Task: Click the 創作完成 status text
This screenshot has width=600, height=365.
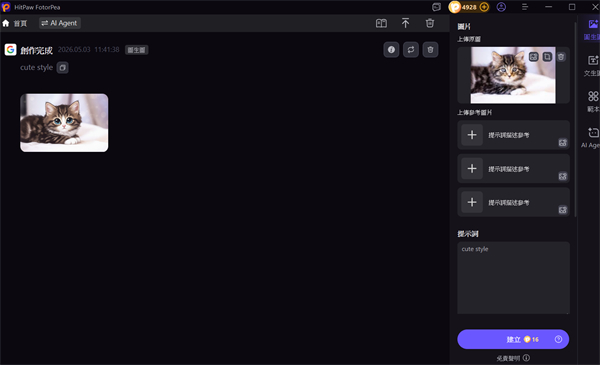Action: pos(36,50)
